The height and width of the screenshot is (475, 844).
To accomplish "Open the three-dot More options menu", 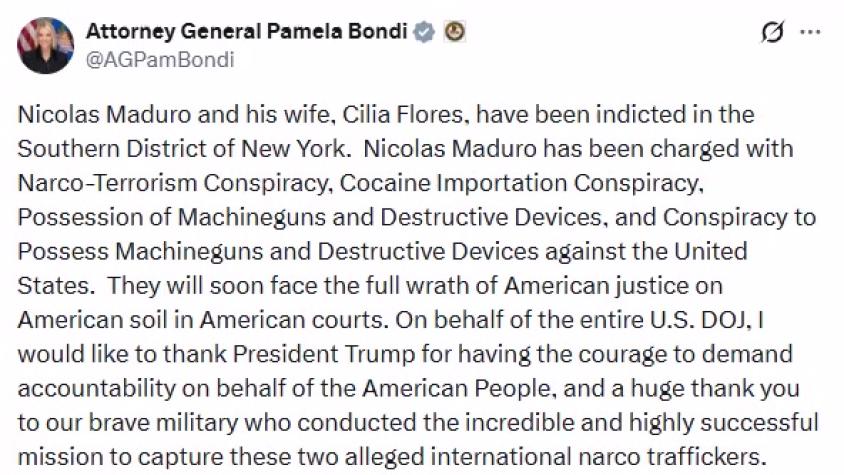I will tap(810, 33).
